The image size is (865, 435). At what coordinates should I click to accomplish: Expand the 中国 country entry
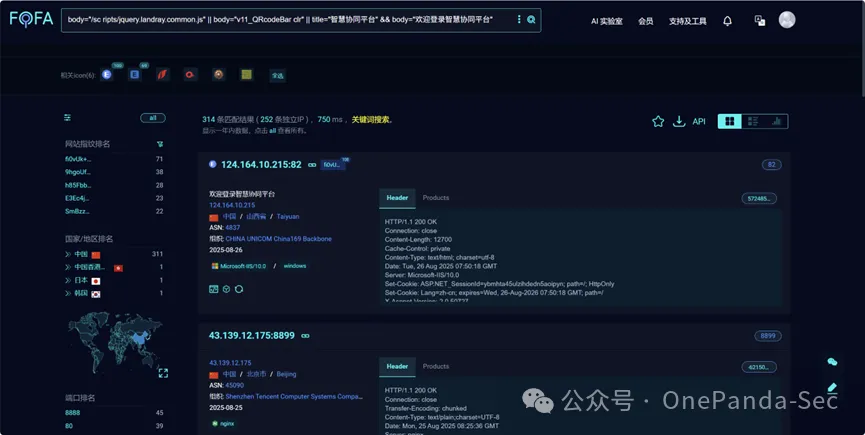pyautogui.click(x=68, y=254)
